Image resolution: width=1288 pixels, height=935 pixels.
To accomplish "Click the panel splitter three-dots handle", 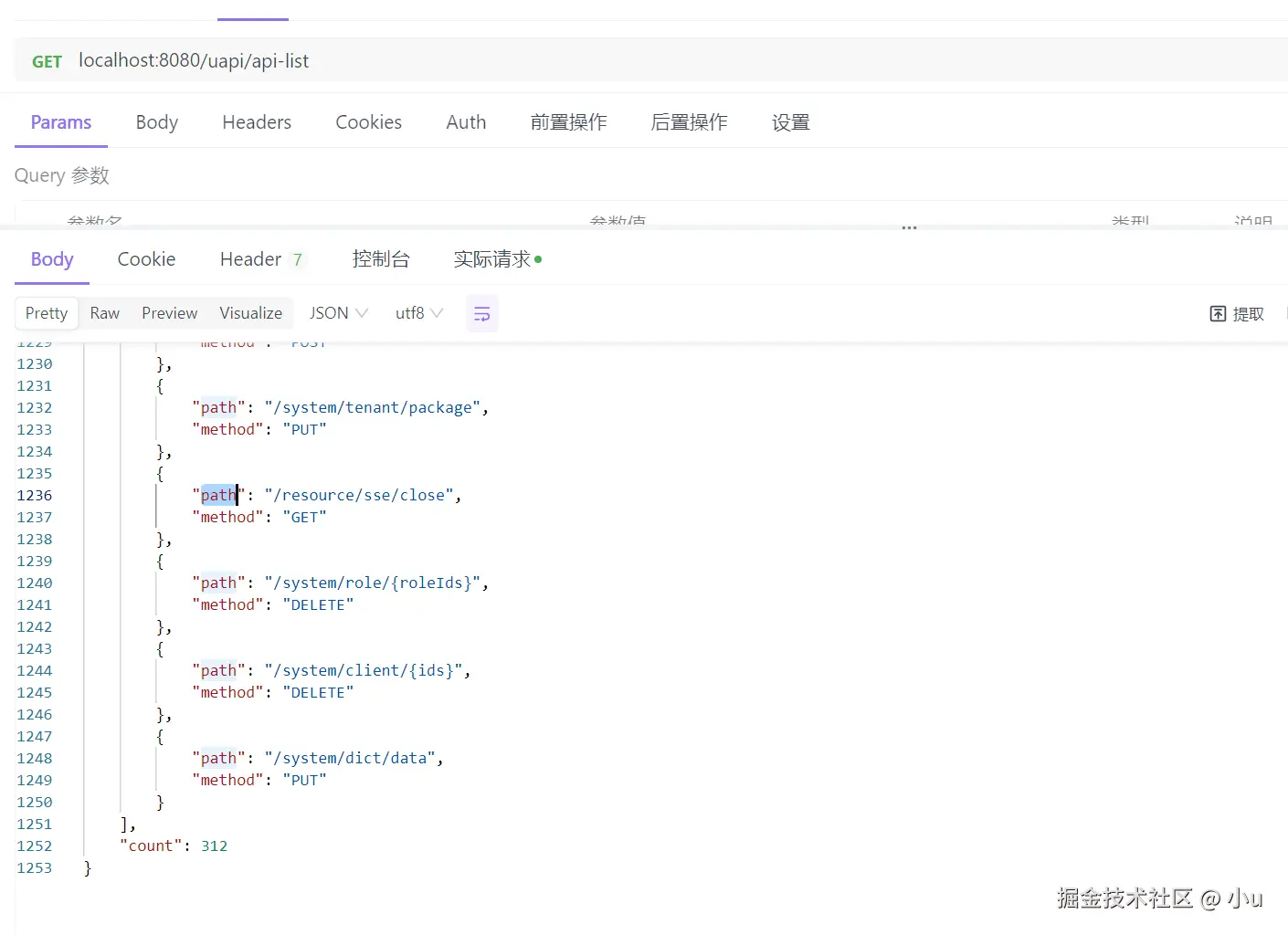I will point(909,227).
